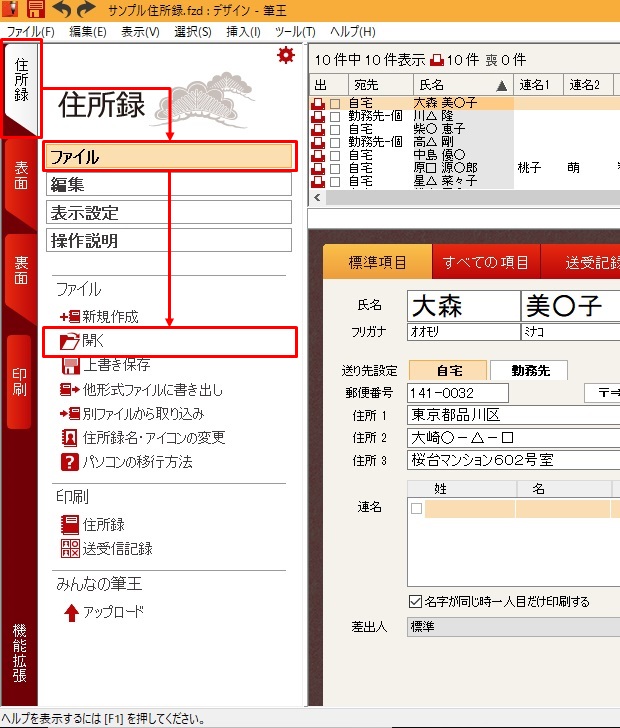Click the undo arrow in title bar
The image size is (620, 728).
point(62,10)
